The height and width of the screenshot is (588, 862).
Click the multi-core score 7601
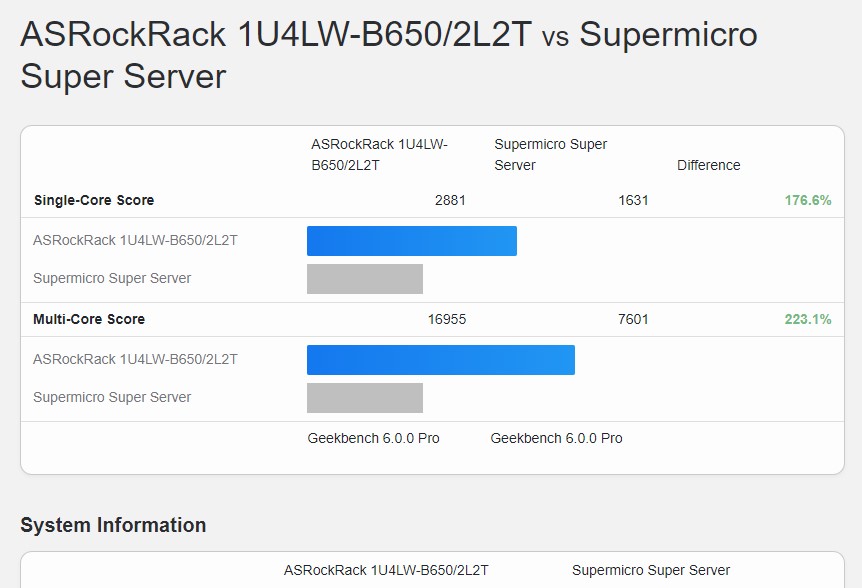pyautogui.click(x=633, y=319)
